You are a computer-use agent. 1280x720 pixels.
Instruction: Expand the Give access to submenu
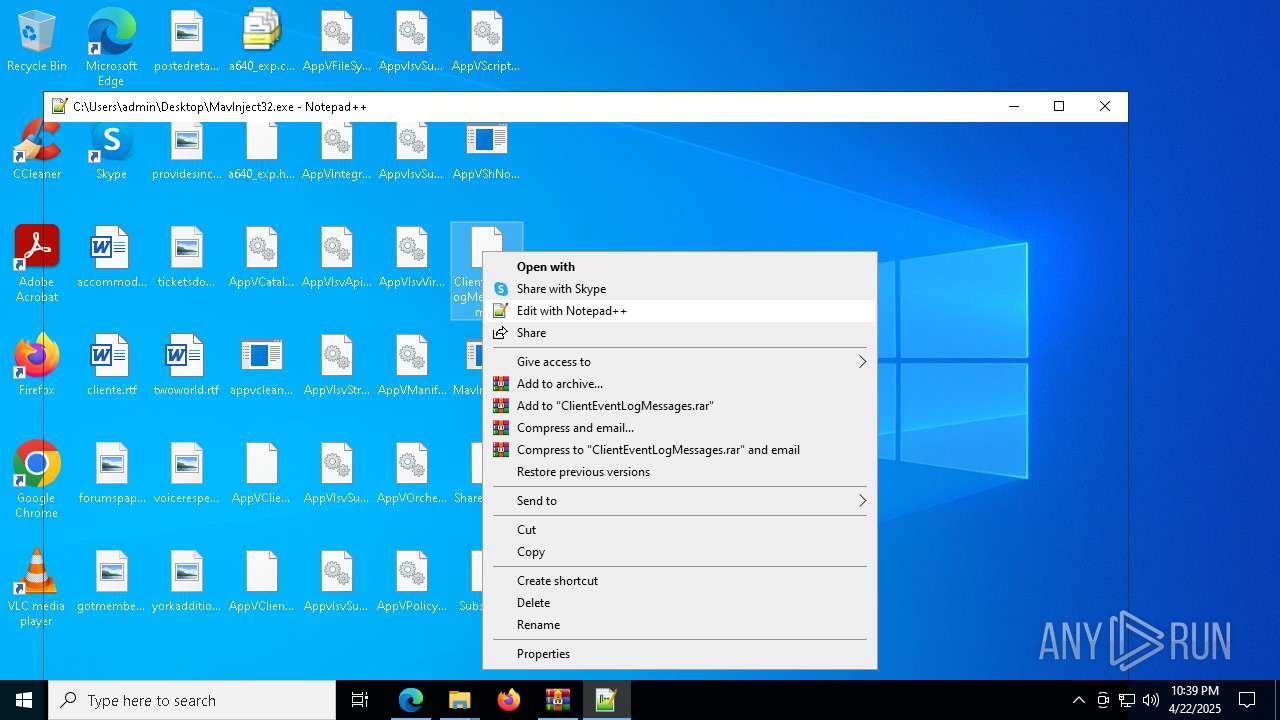(x=680, y=362)
